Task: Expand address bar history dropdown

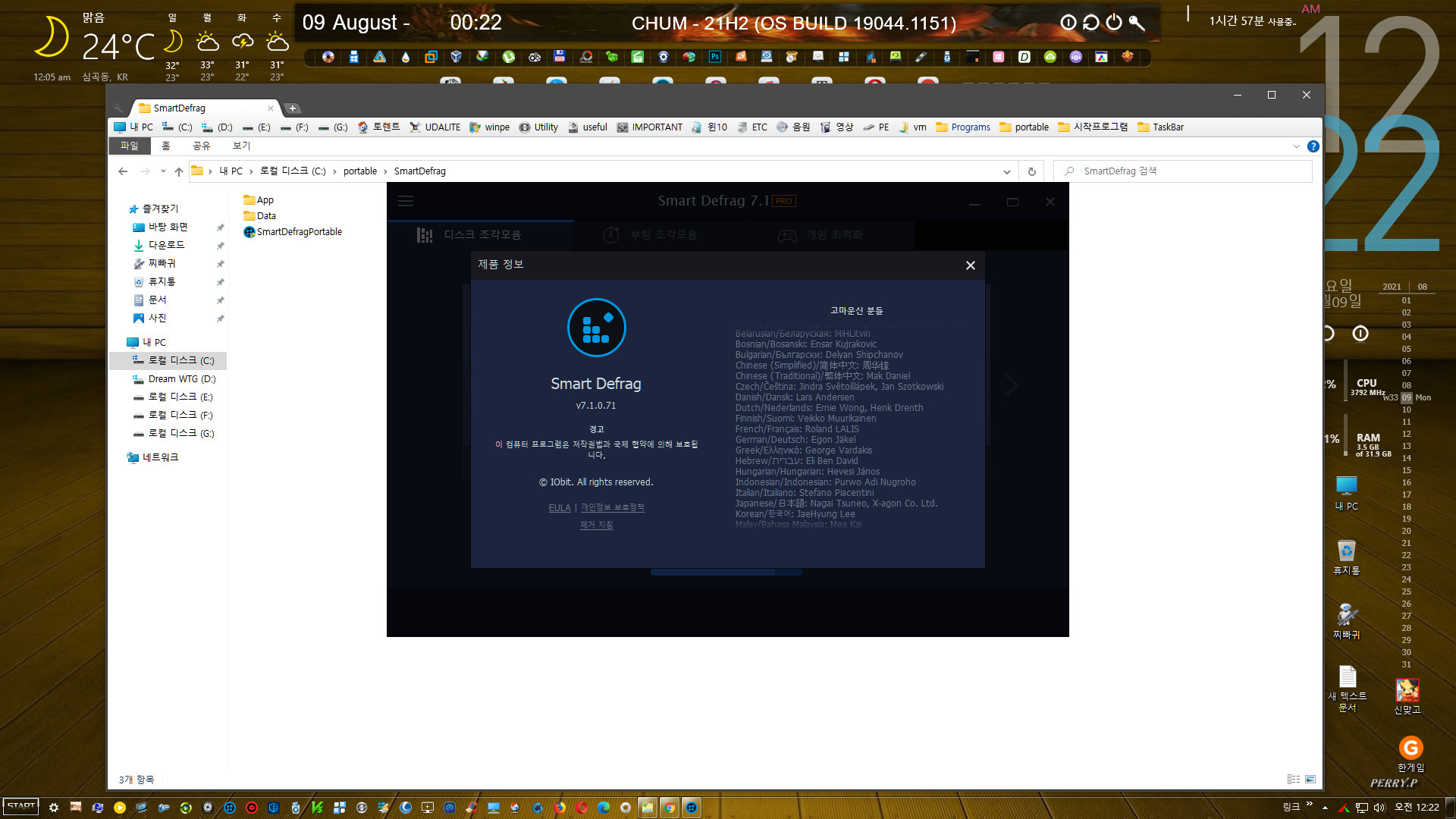Action: pos(1007,171)
